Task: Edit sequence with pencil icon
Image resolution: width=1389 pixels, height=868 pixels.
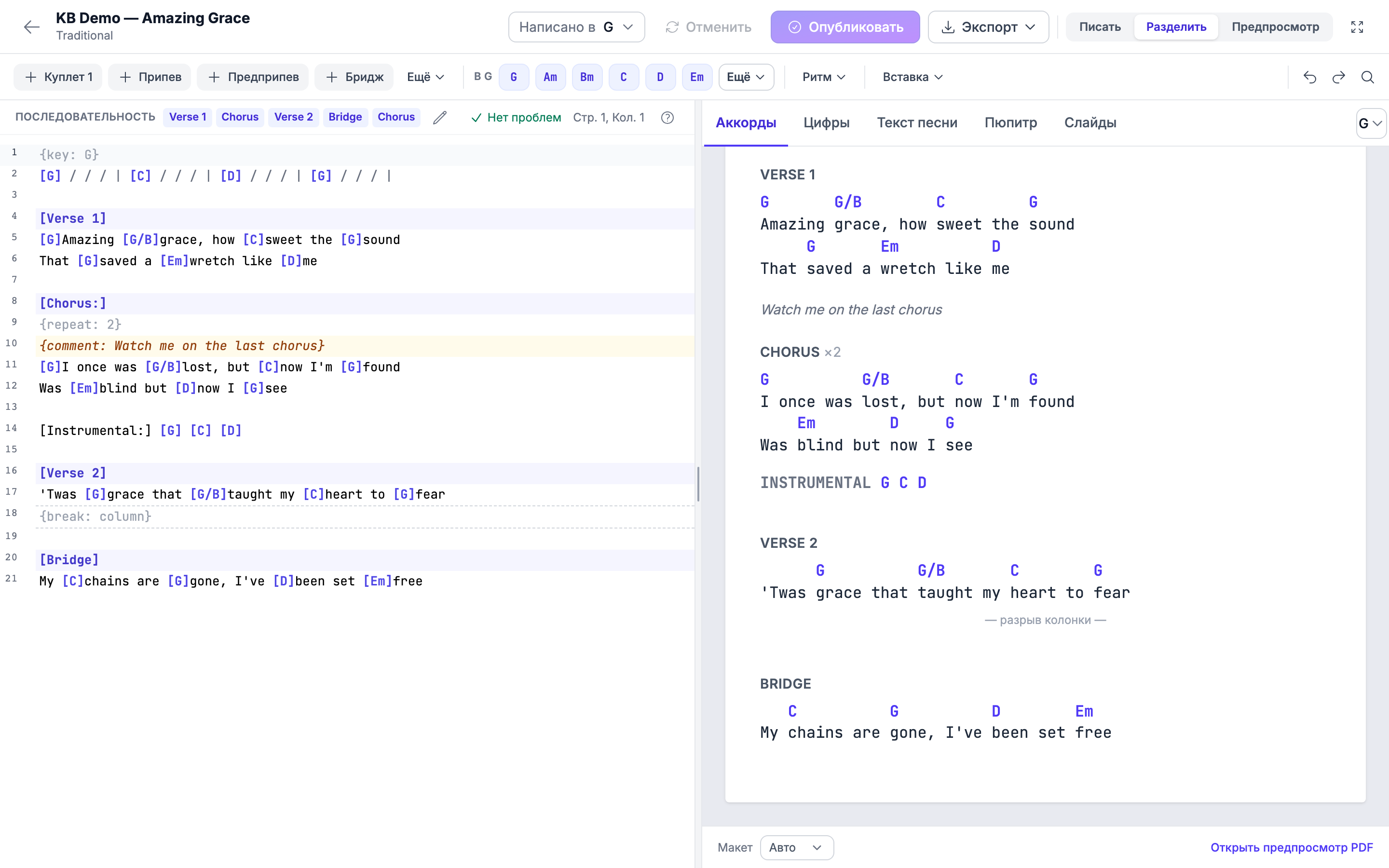Action: pos(440,117)
